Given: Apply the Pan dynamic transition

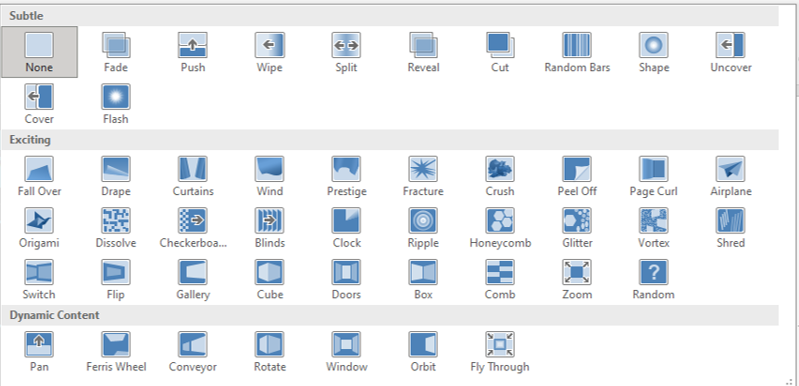Looking at the screenshot, I should [x=39, y=351].
